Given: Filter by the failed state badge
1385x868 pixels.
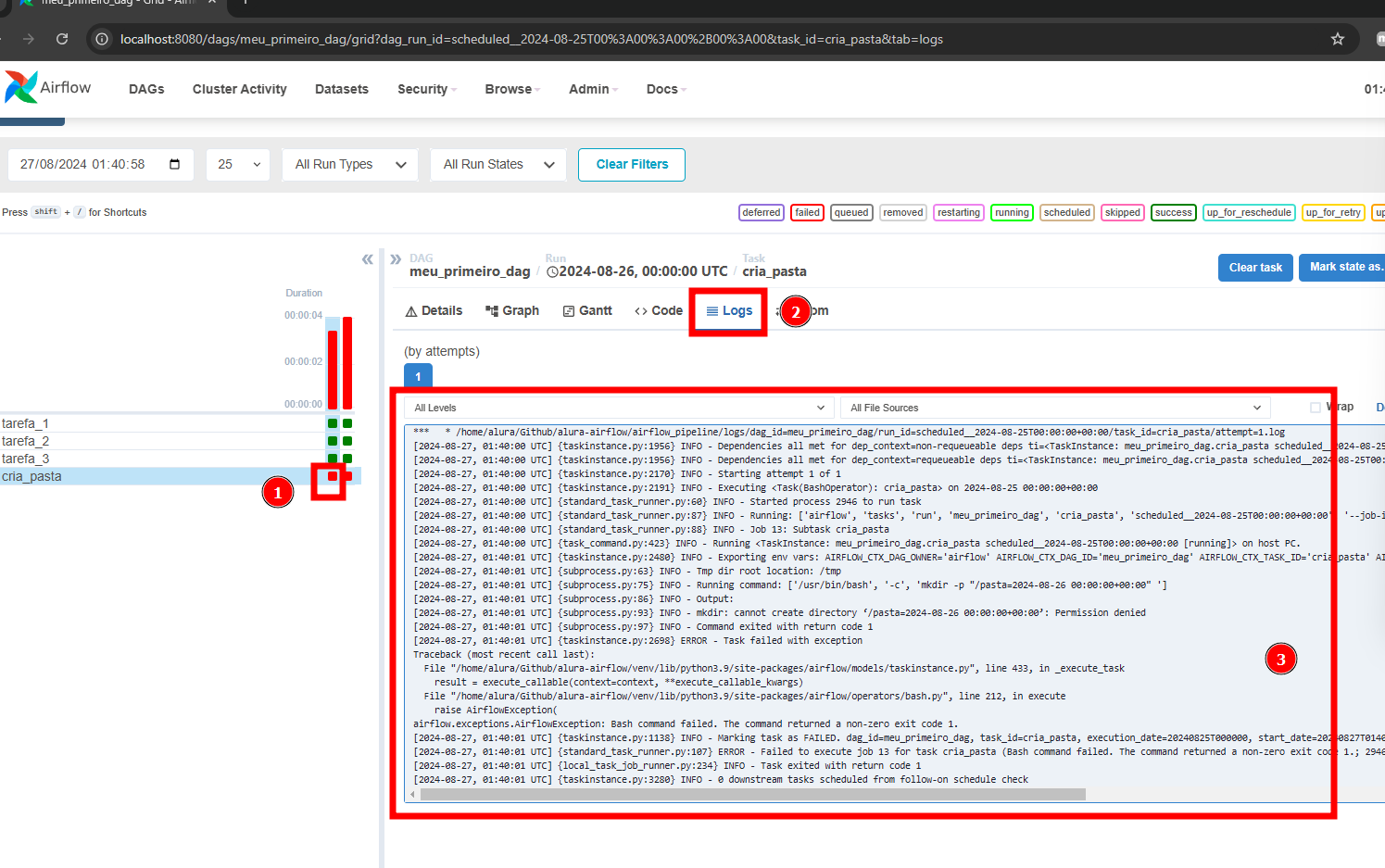Looking at the screenshot, I should point(808,212).
